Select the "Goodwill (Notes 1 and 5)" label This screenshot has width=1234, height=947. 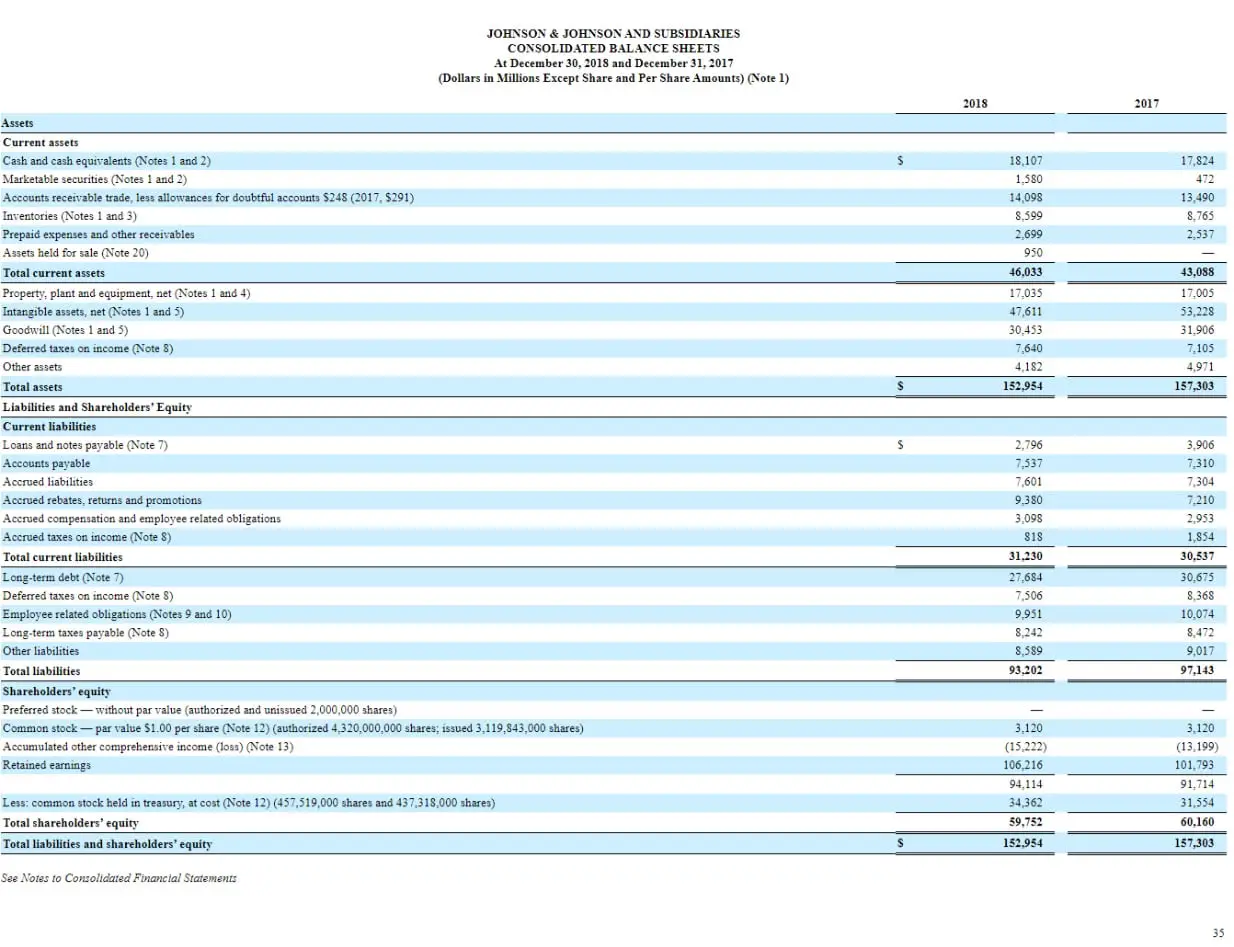(66, 329)
